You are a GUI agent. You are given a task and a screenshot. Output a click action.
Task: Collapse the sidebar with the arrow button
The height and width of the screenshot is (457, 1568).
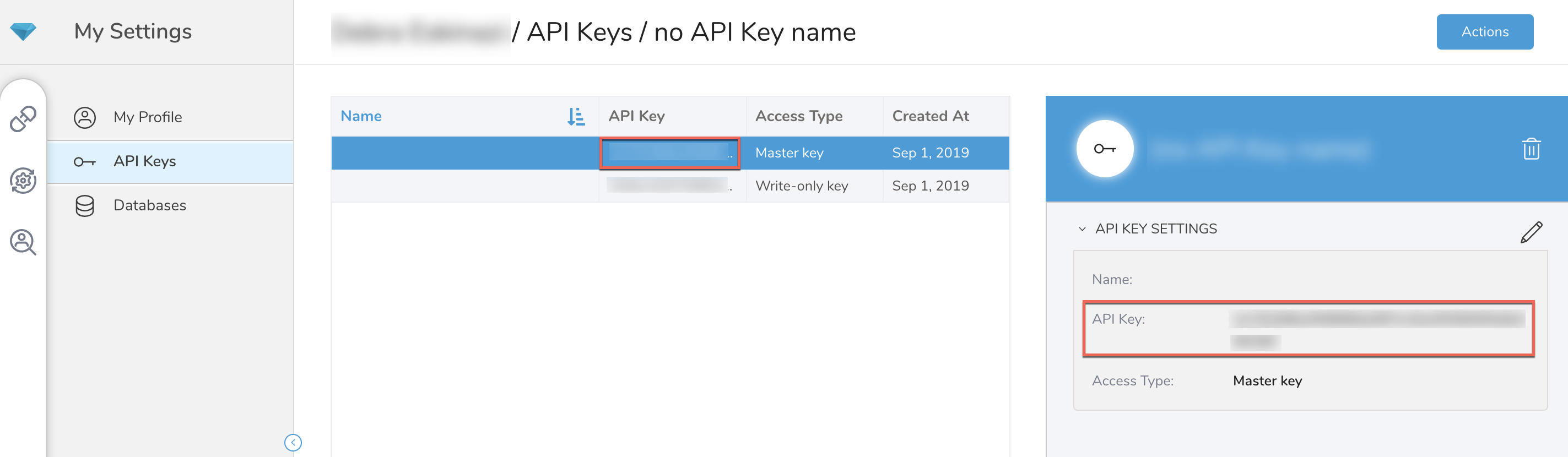(x=293, y=442)
